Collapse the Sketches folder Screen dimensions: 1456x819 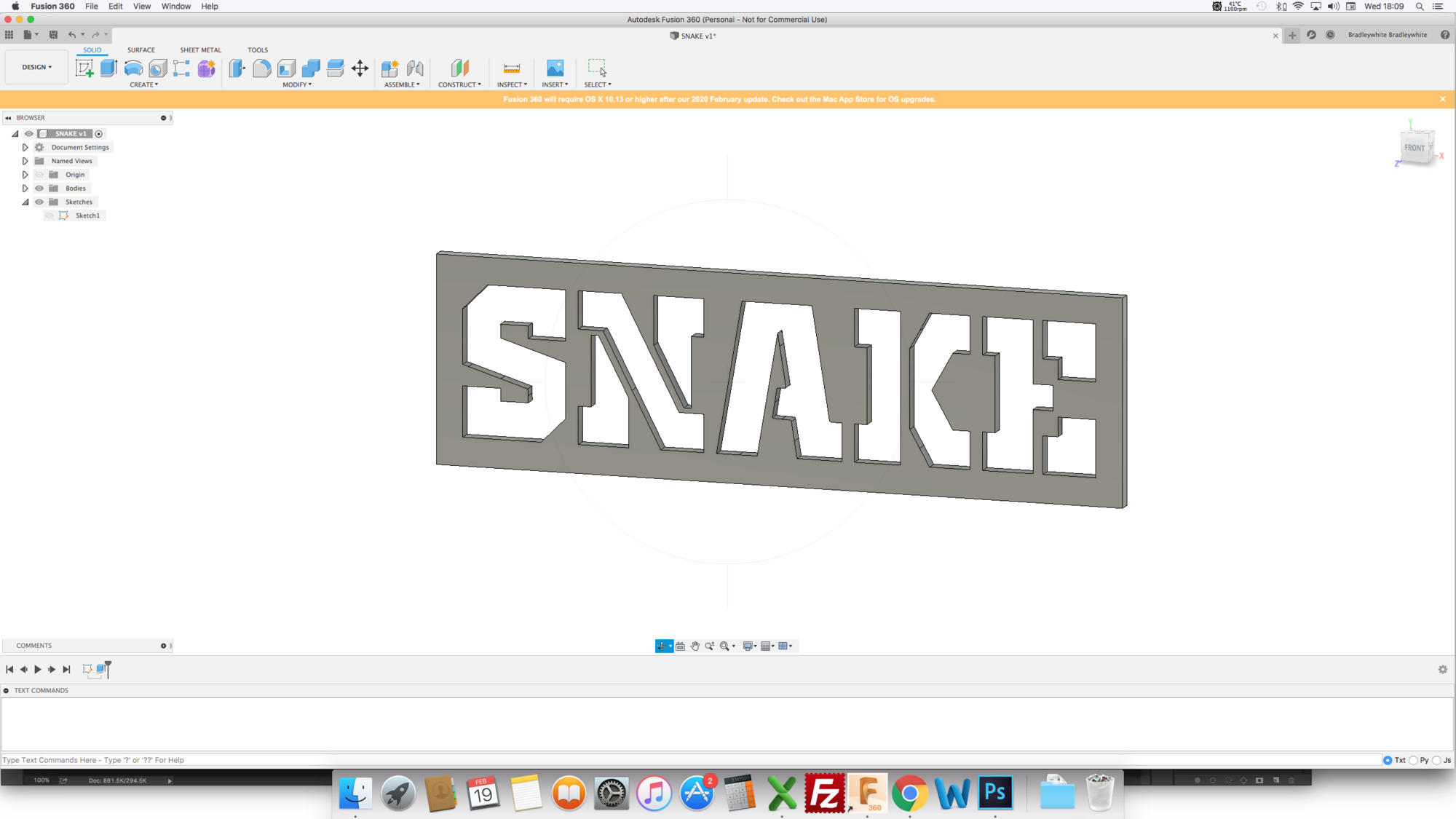click(x=25, y=202)
